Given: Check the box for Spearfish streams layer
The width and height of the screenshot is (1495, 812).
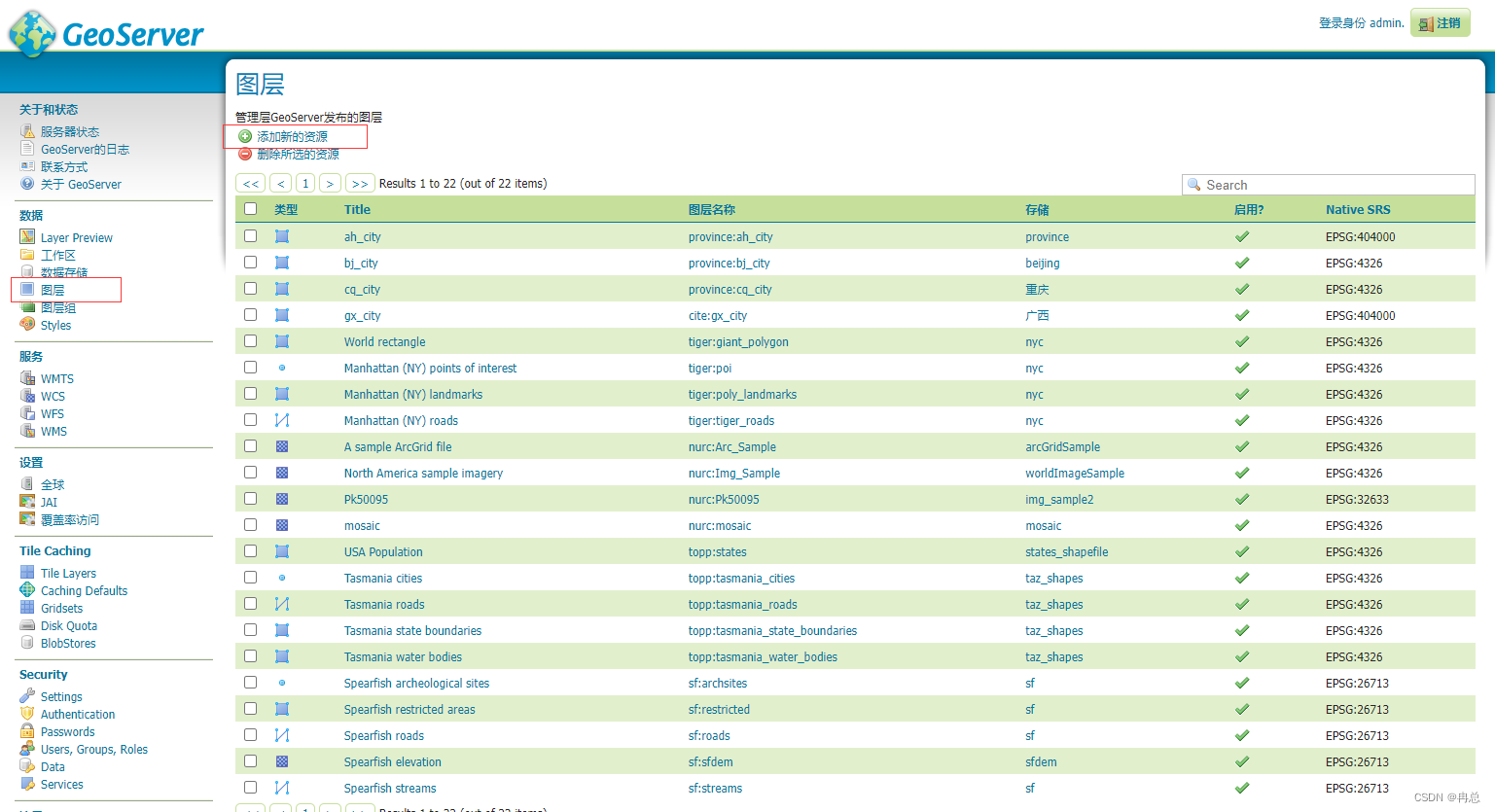Looking at the screenshot, I should click(x=251, y=788).
